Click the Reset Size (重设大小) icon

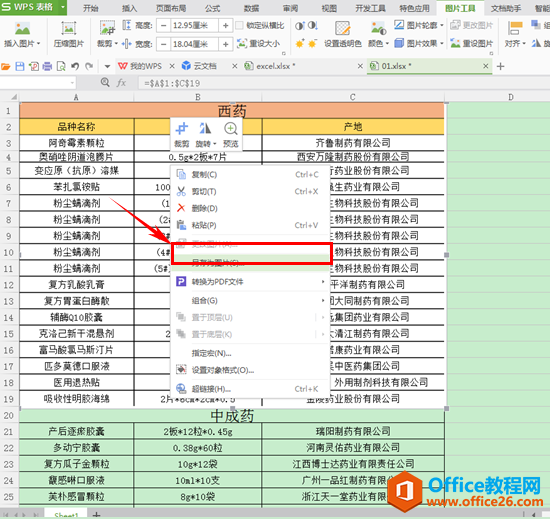point(242,43)
